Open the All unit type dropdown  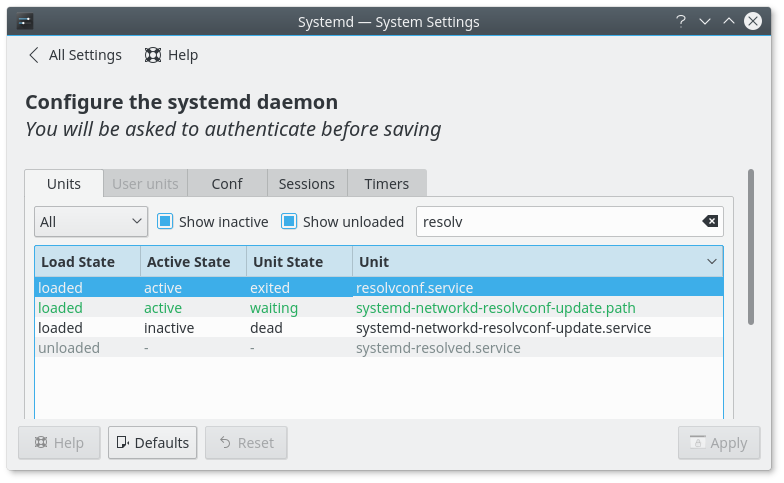click(91, 222)
